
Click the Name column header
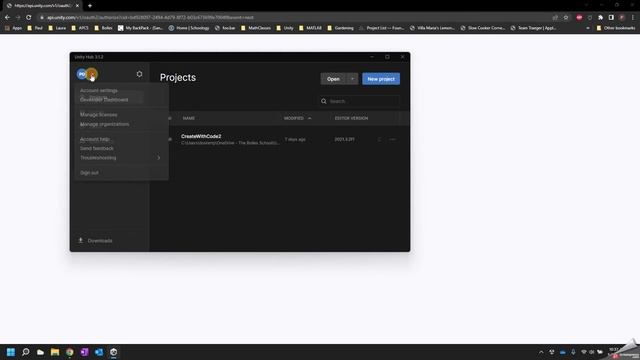(x=189, y=118)
